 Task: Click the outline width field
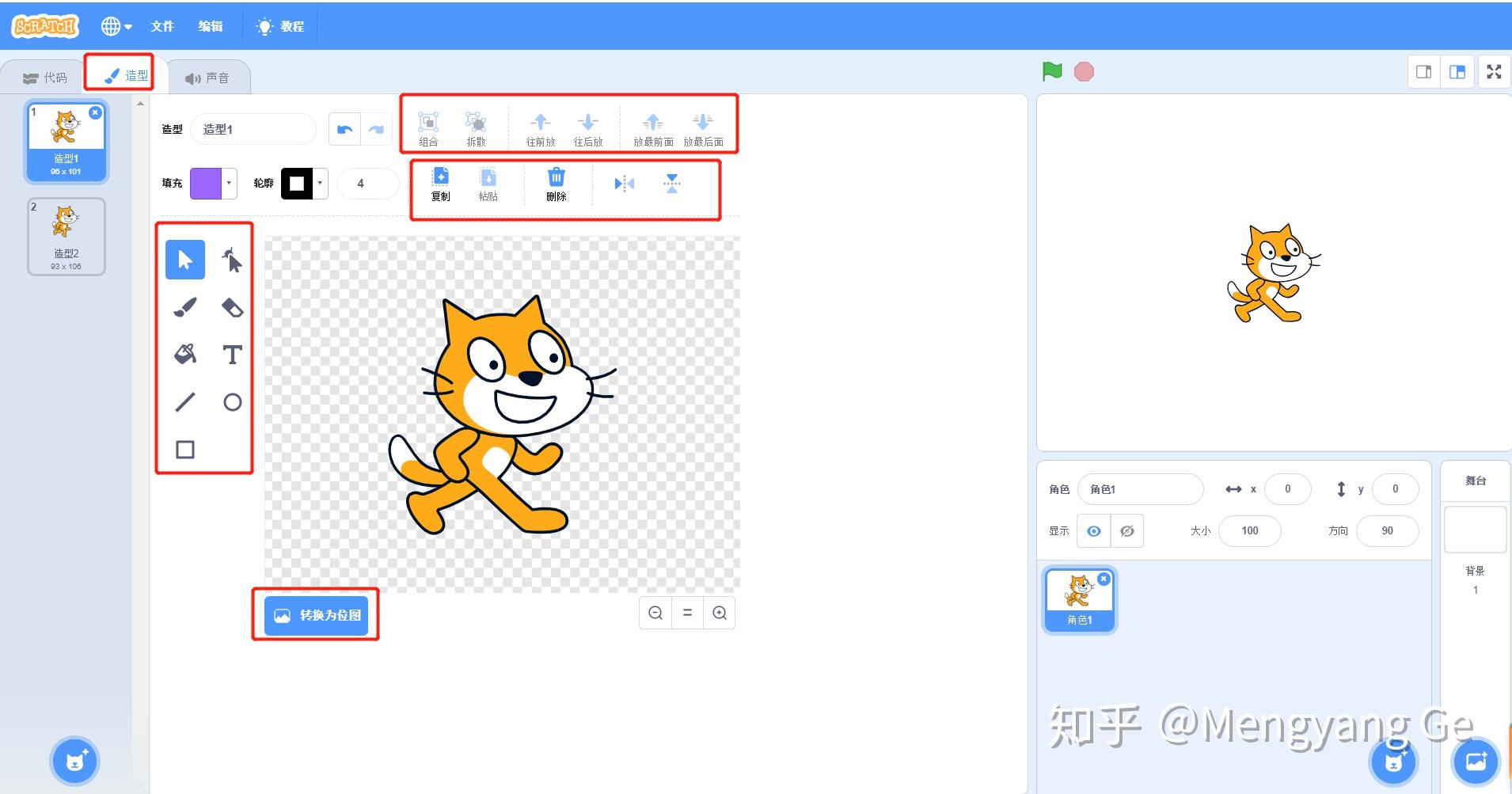367,184
